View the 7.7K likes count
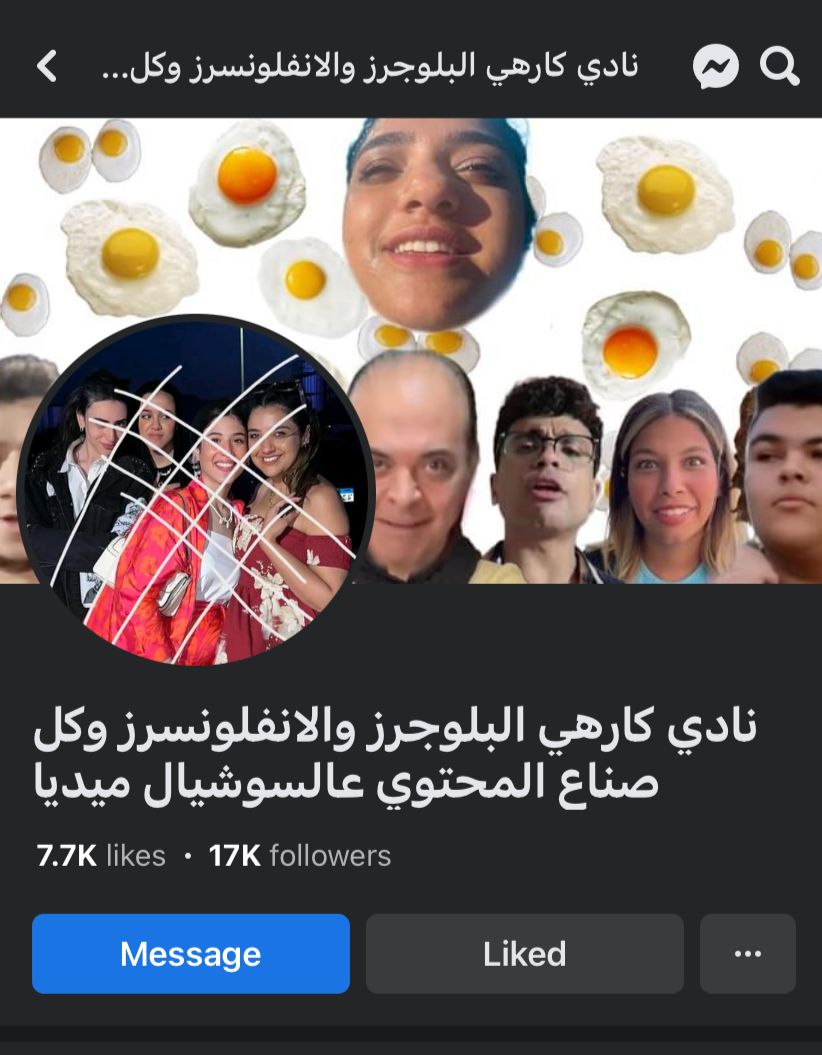 click(x=101, y=856)
